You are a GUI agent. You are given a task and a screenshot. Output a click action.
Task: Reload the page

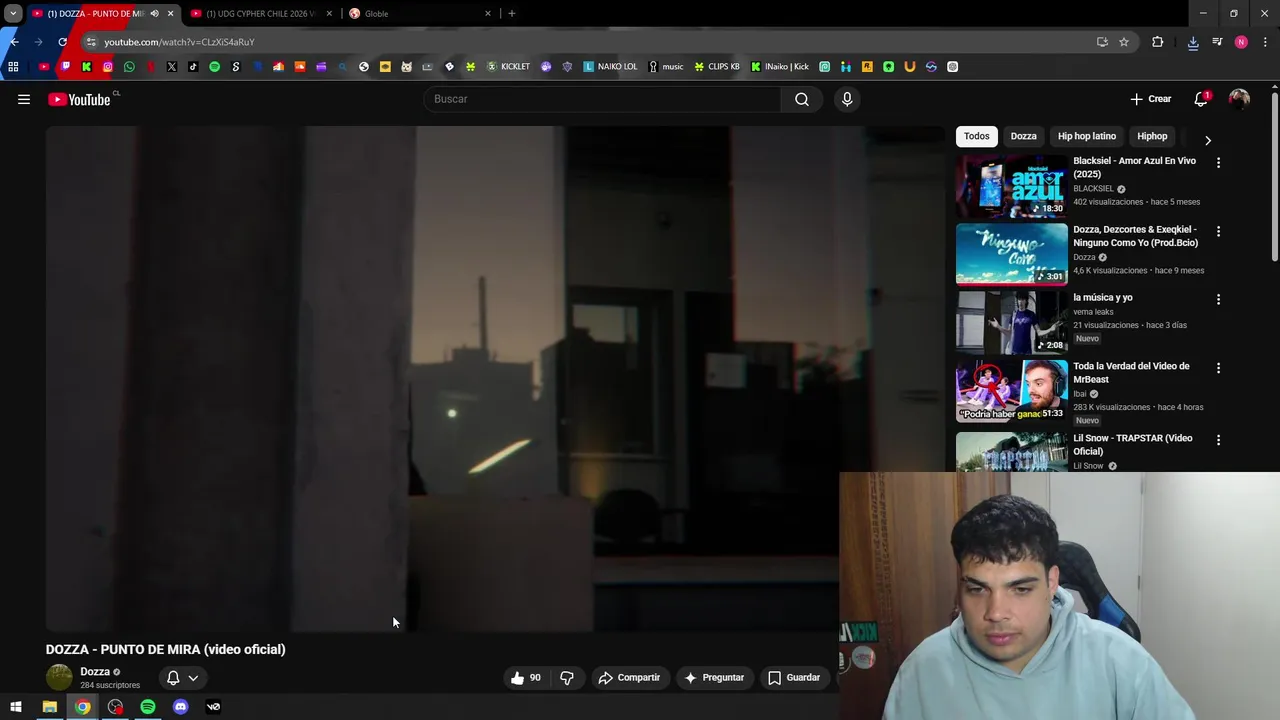coord(62,42)
